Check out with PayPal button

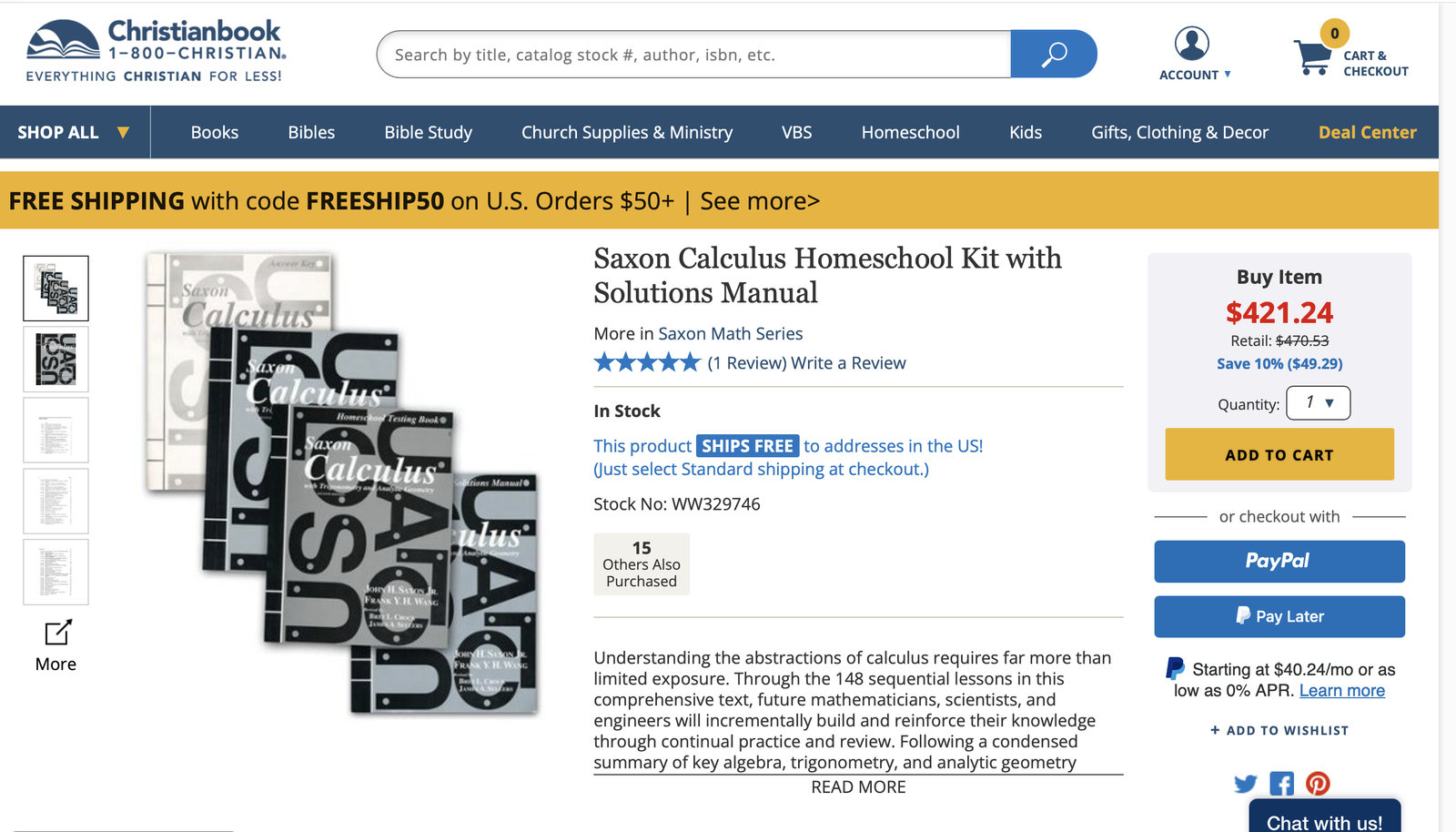(x=1279, y=562)
